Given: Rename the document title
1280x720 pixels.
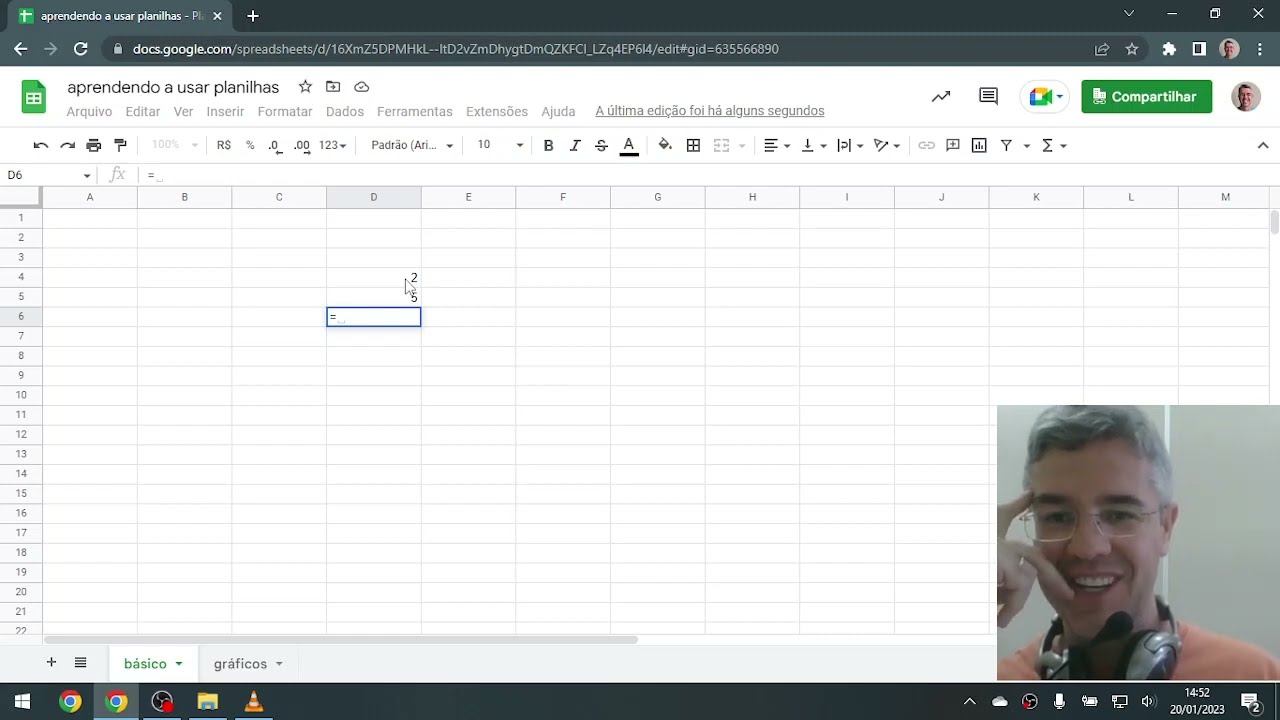Looking at the screenshot, I should coord(173,87).
